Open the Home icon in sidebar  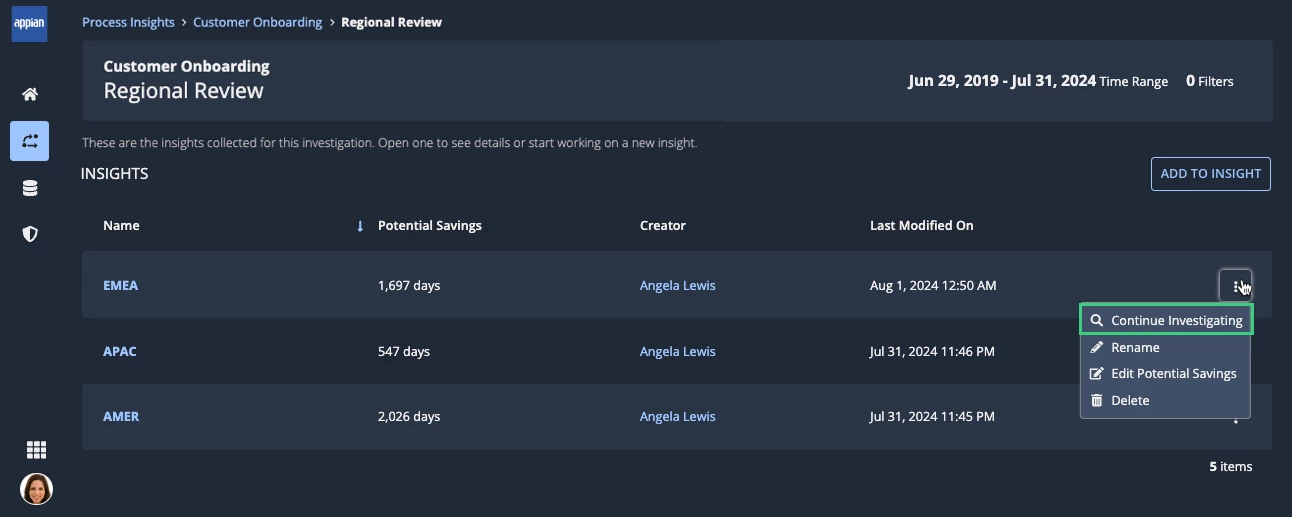[x=30, y=94]
